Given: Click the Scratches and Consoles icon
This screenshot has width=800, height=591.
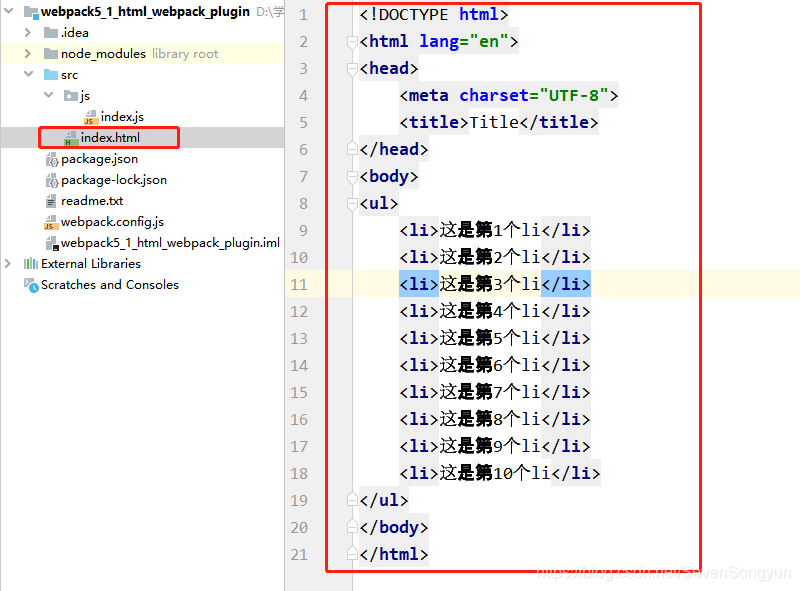Looking at the screenshot, I should (31, 285).
